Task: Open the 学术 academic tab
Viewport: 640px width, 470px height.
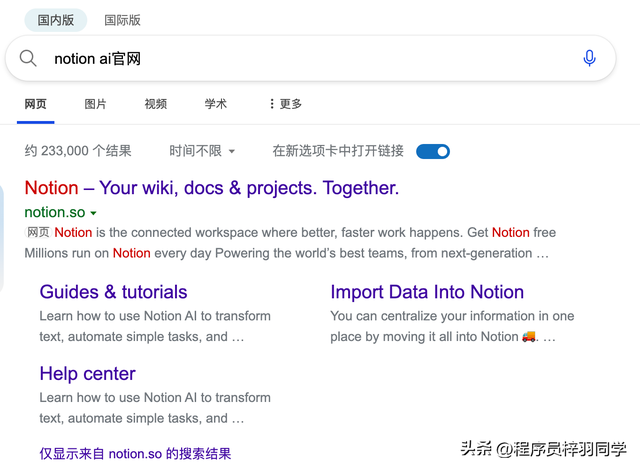Action: click(216, 104)
